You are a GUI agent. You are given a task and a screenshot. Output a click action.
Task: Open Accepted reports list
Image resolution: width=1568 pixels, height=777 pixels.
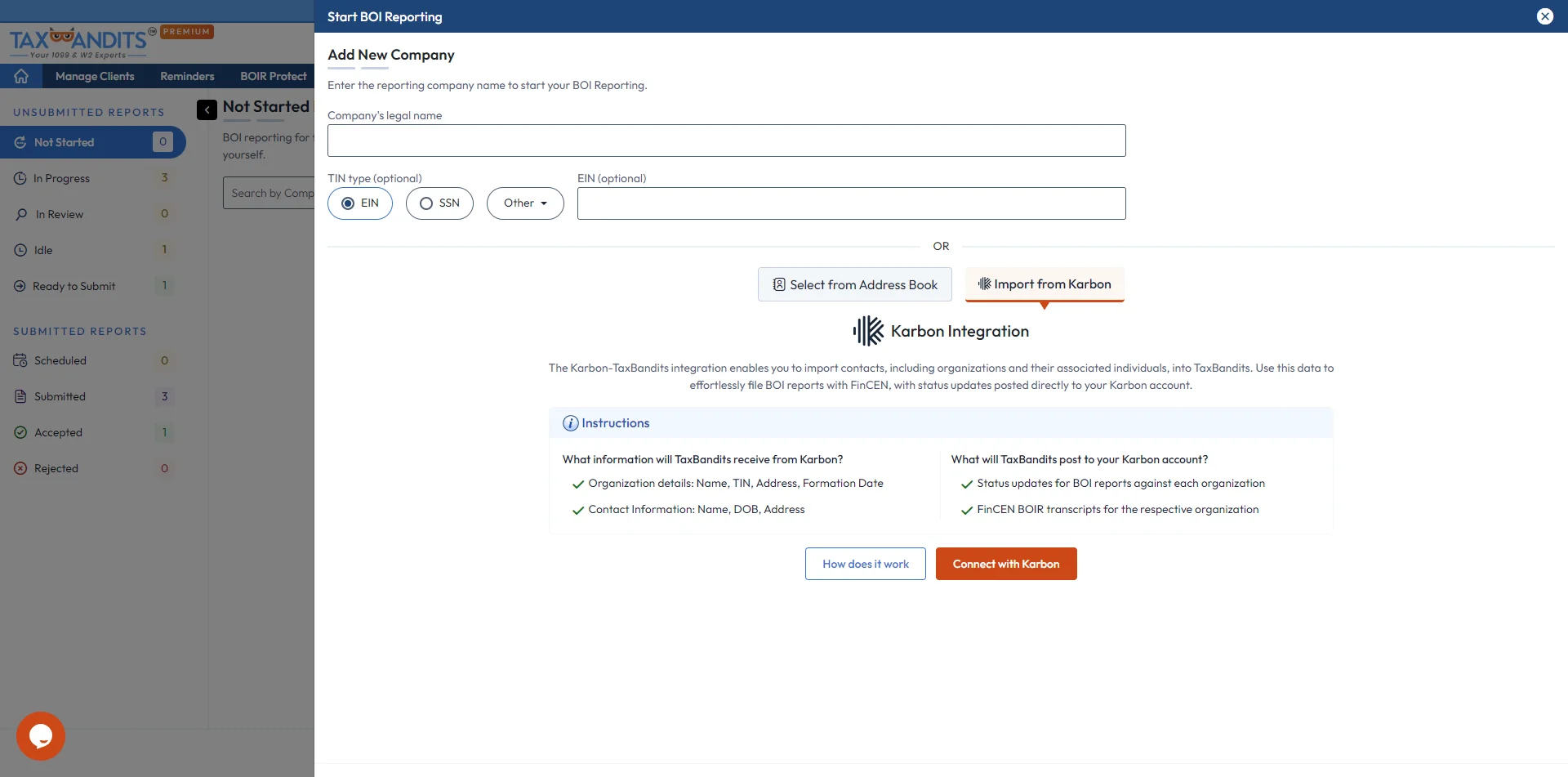[92, 432]
